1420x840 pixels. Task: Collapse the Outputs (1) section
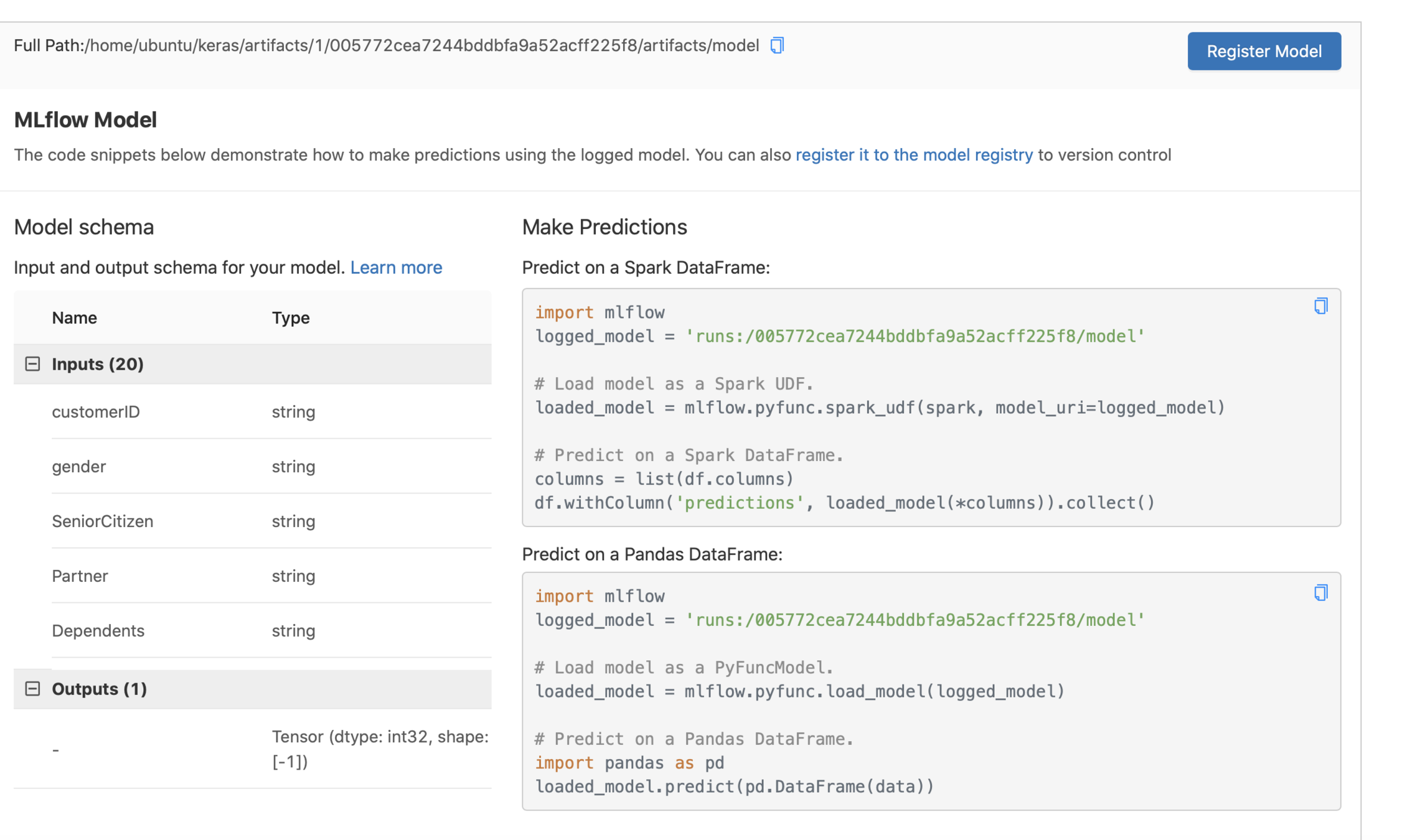click(32, 689)
